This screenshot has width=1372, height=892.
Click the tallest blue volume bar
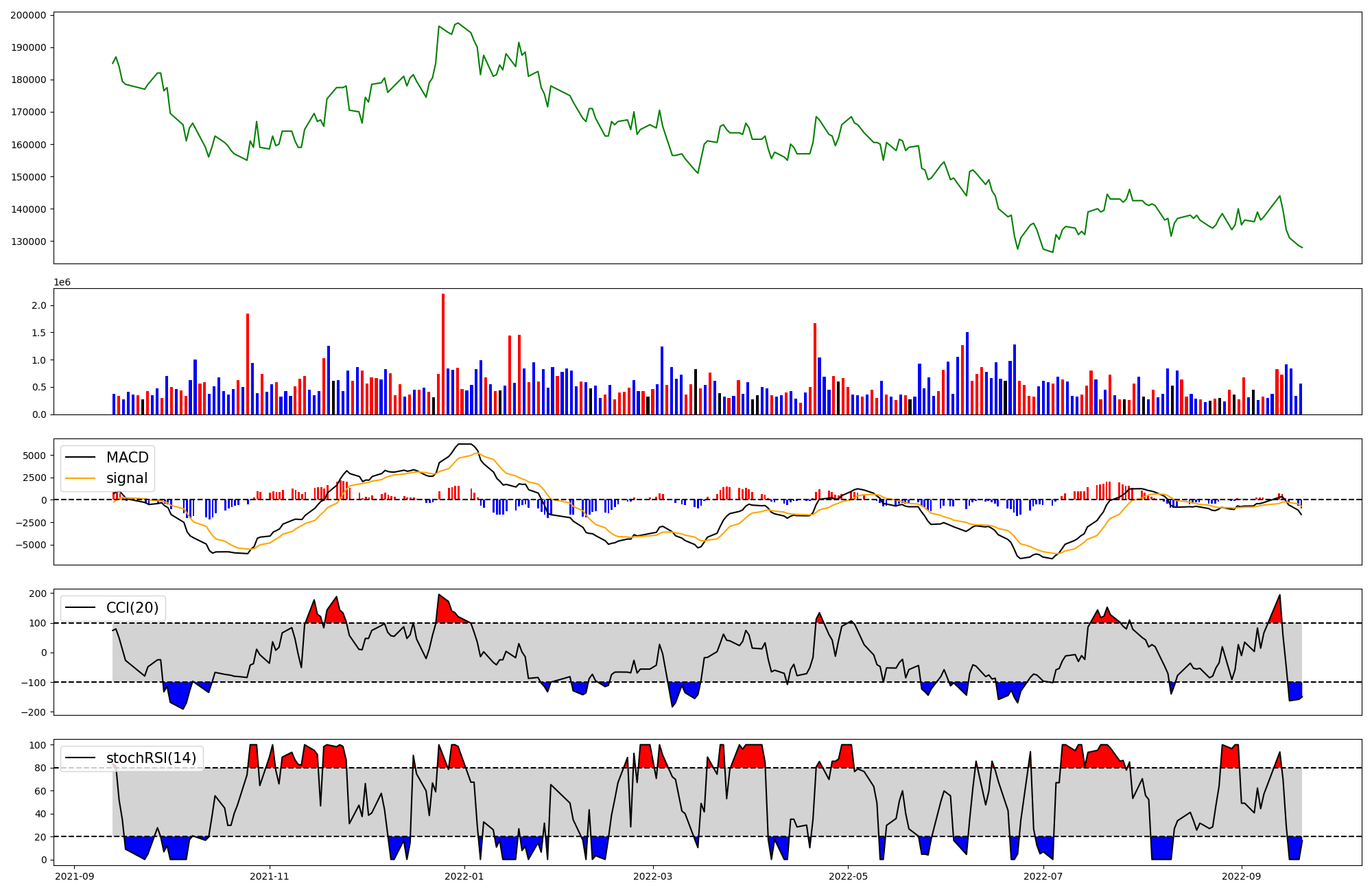pos(967,373)
